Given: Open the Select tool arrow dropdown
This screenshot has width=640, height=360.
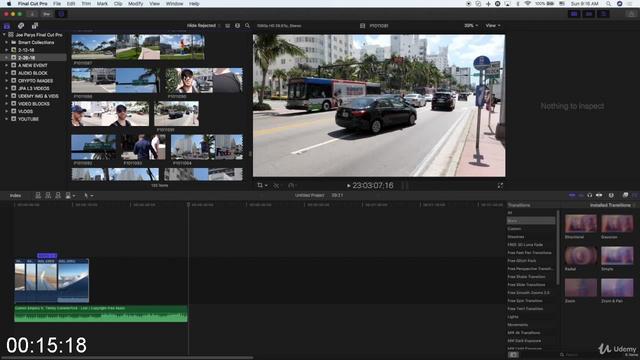Looking at the screenshot, I should [x=89, y=196].
